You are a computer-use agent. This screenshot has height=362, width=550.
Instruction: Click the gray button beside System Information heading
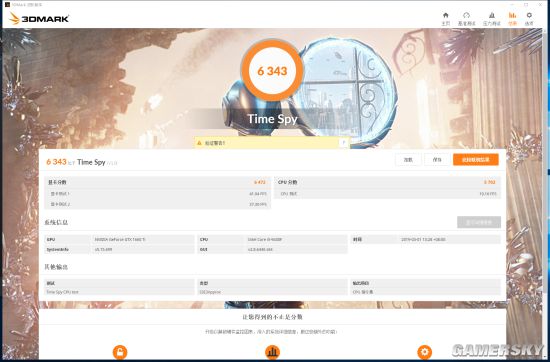coord(479,222)
